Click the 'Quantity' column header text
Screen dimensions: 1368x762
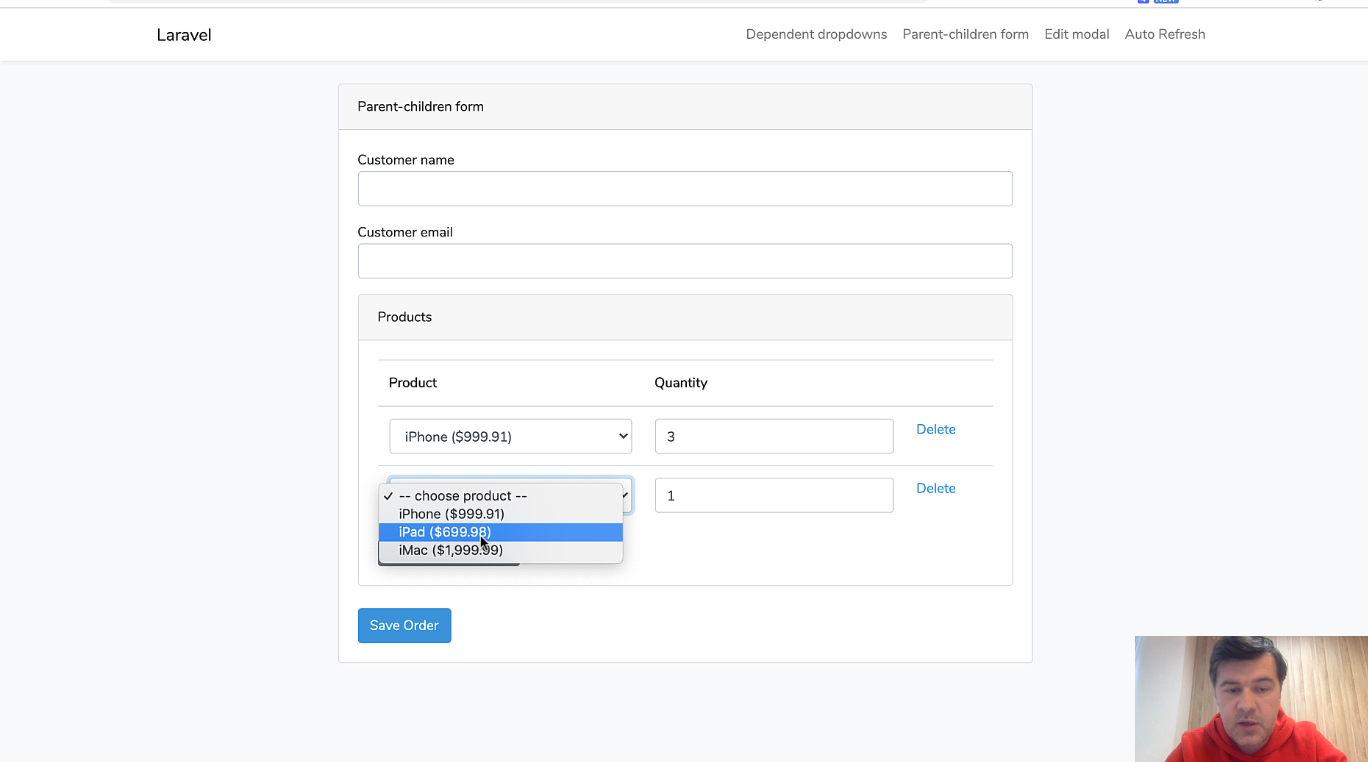tap(681, 383)
